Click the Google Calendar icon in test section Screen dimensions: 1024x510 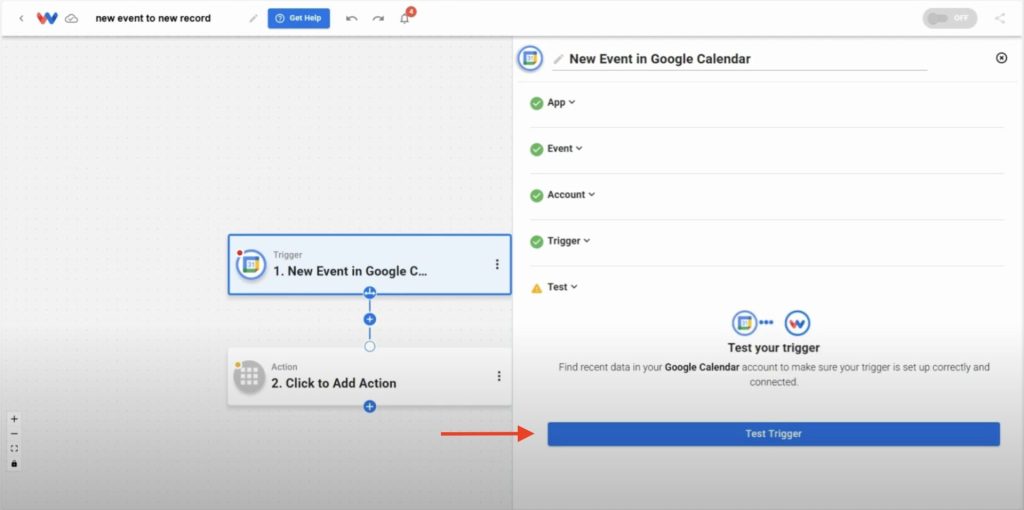pos(744,323)
